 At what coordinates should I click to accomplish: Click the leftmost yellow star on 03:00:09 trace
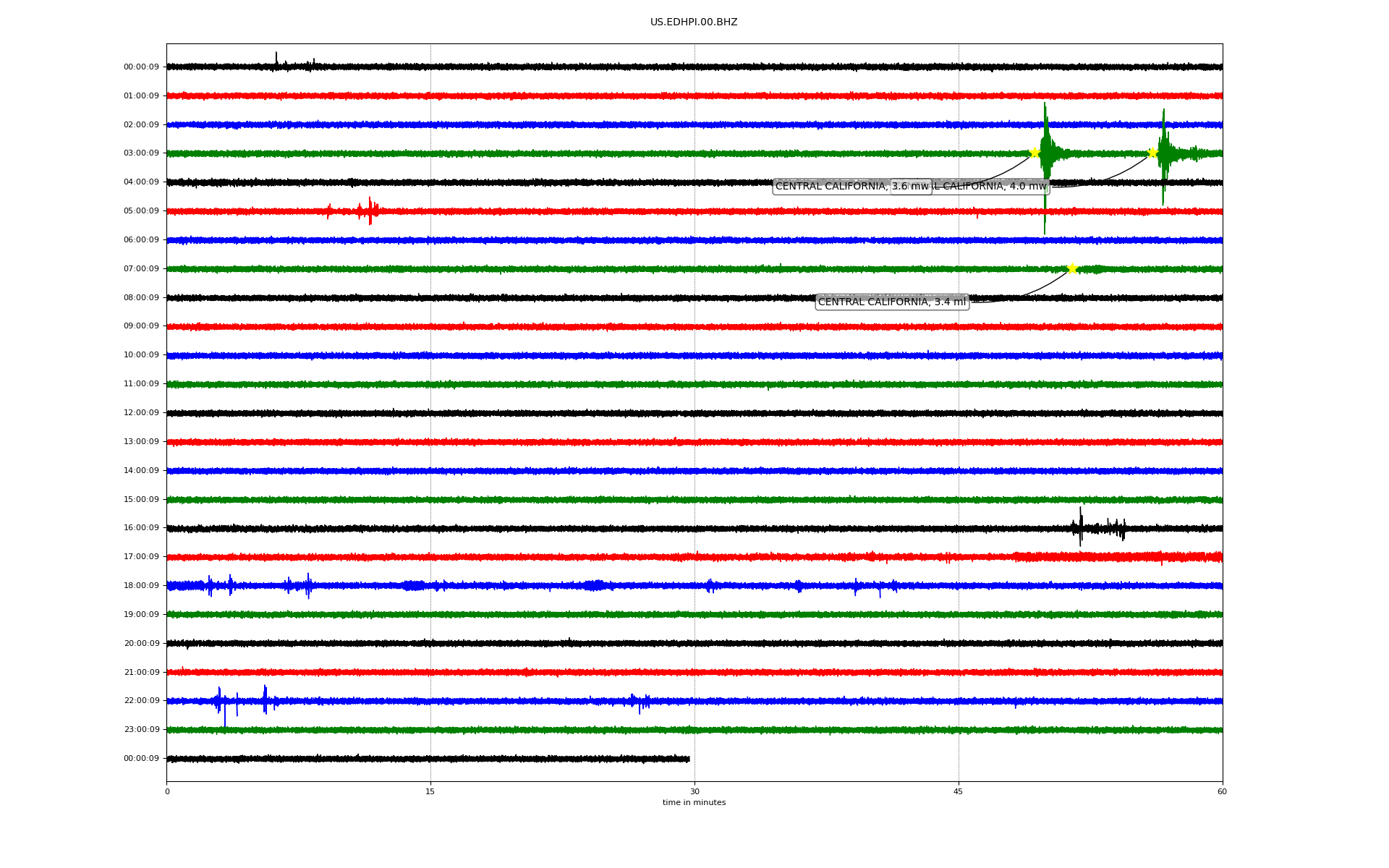1035,153
